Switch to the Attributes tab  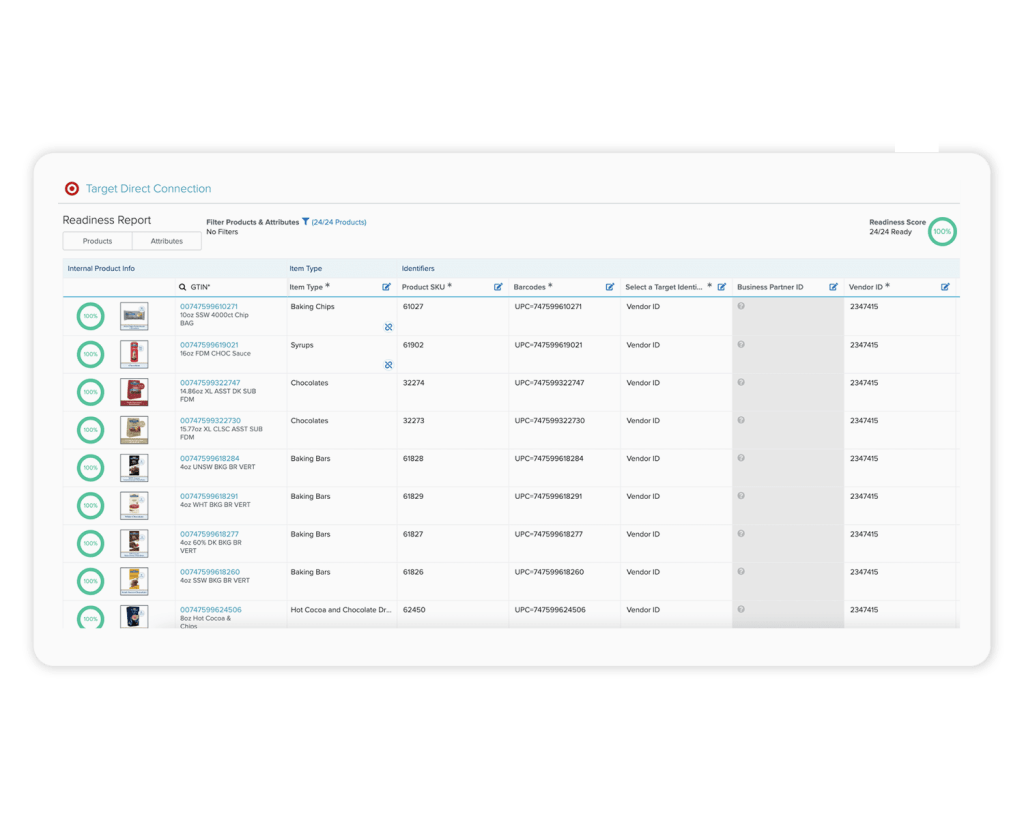coord(167,241)
